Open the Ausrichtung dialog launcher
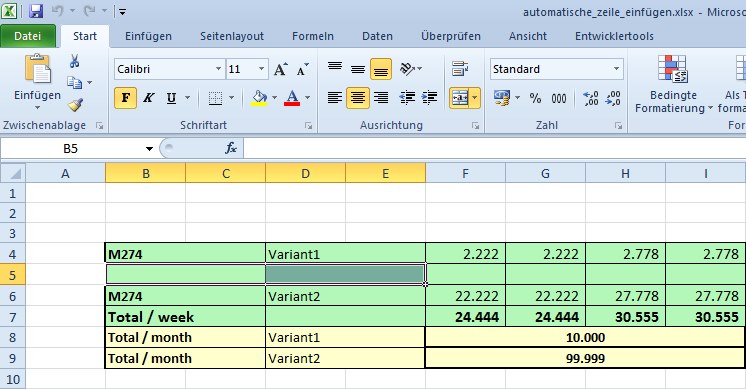Image resolution: width=746 pixels, height=389 pixels. [x=475, y=126]
